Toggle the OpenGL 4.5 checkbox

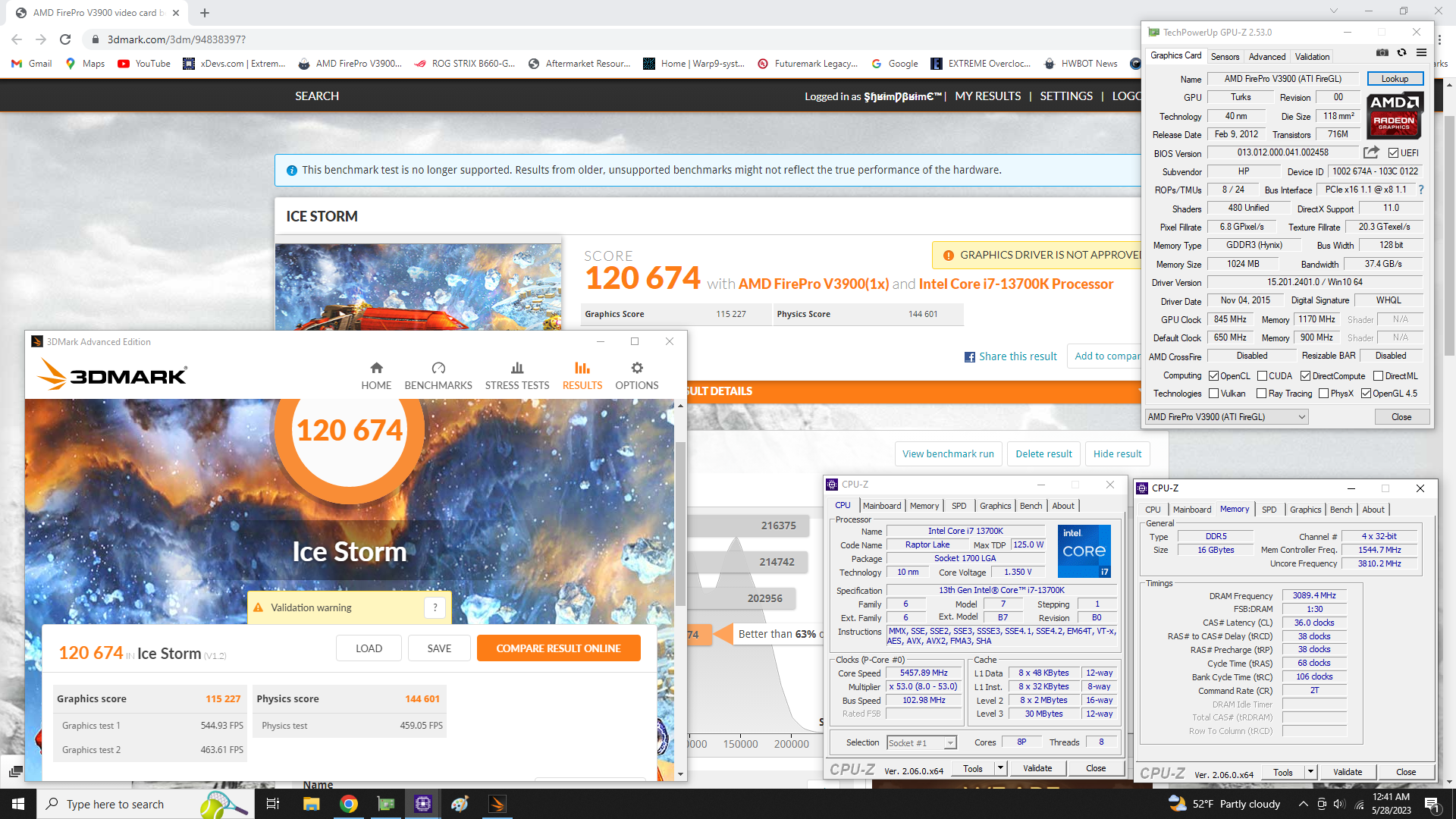(x=1366, y=394)
